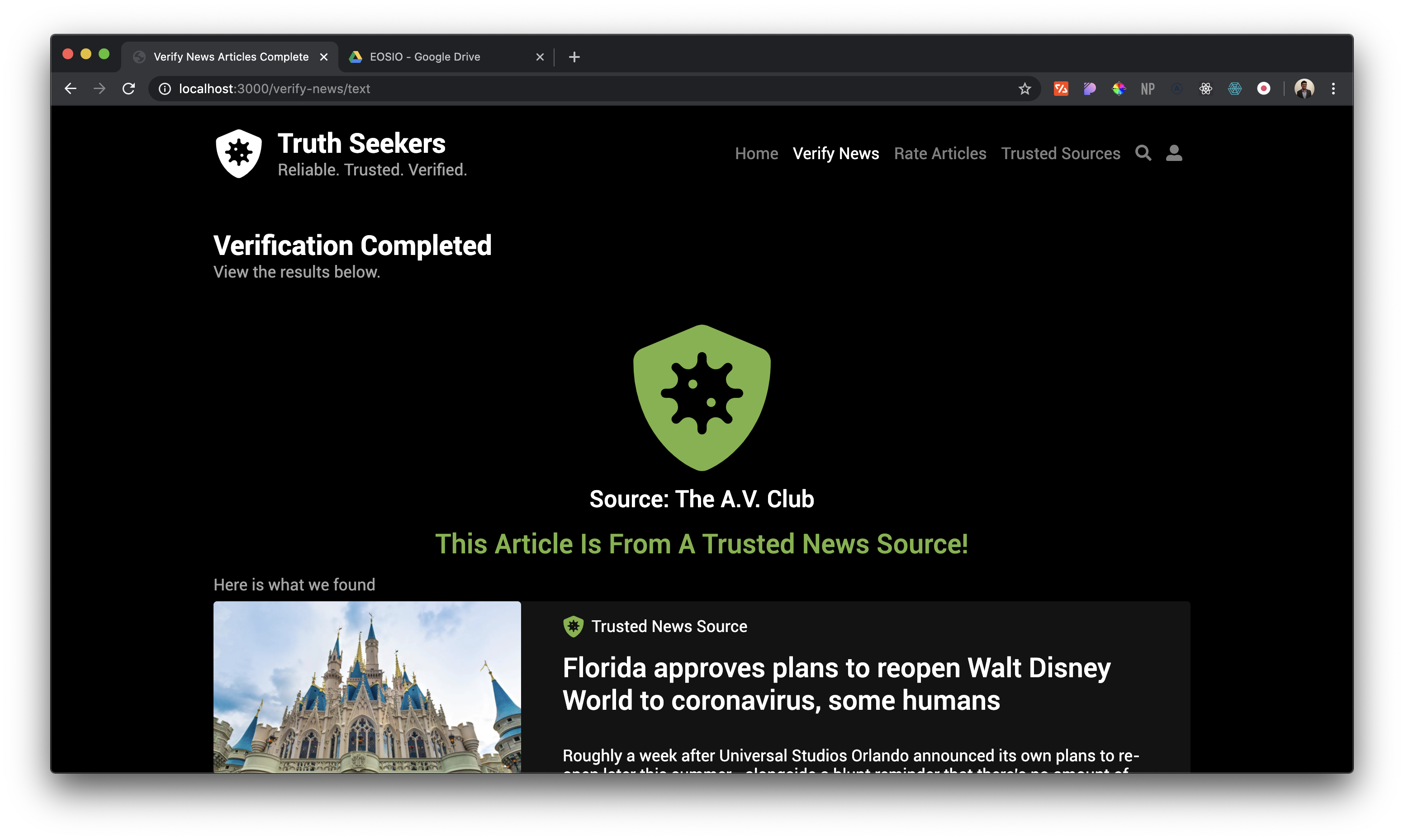Open the Chrome three-dot menu

1333,89
